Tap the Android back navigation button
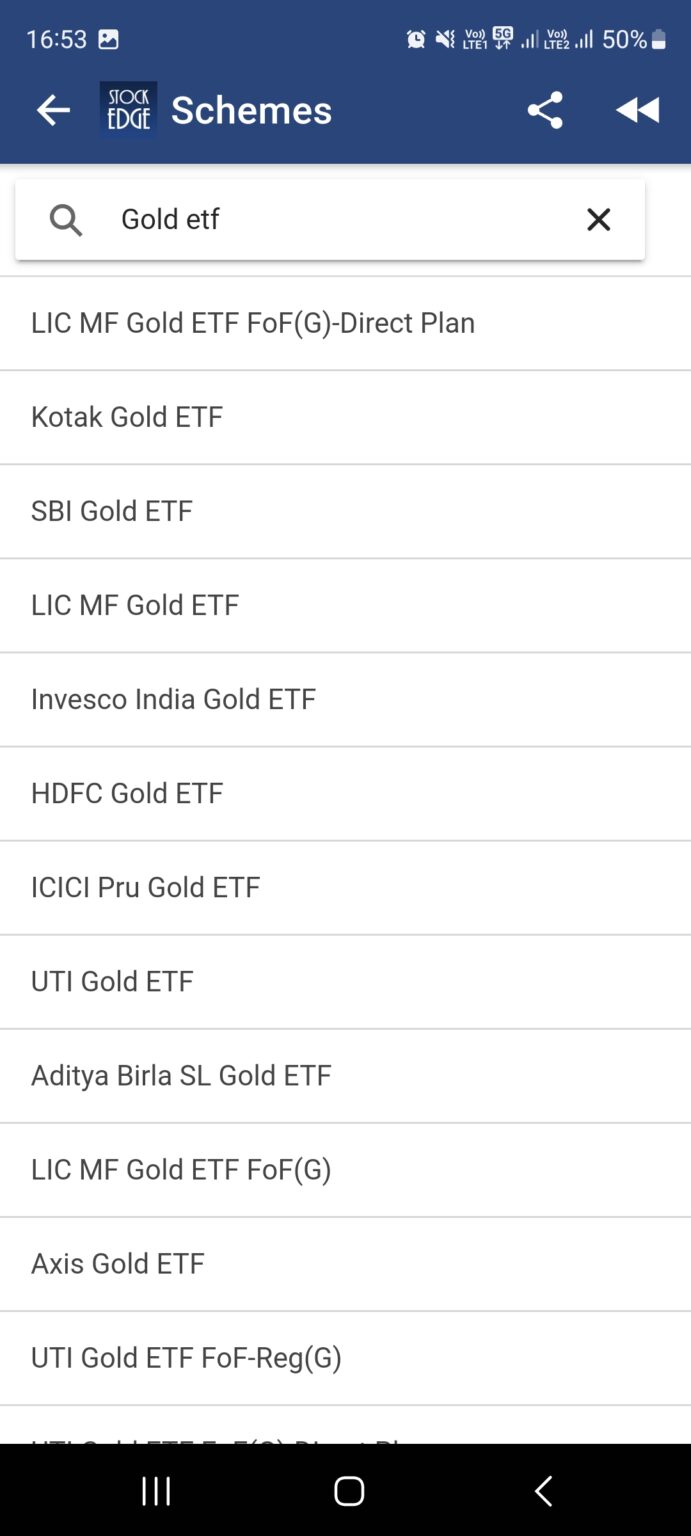Screen dimensions: 691x1536 541,1490
